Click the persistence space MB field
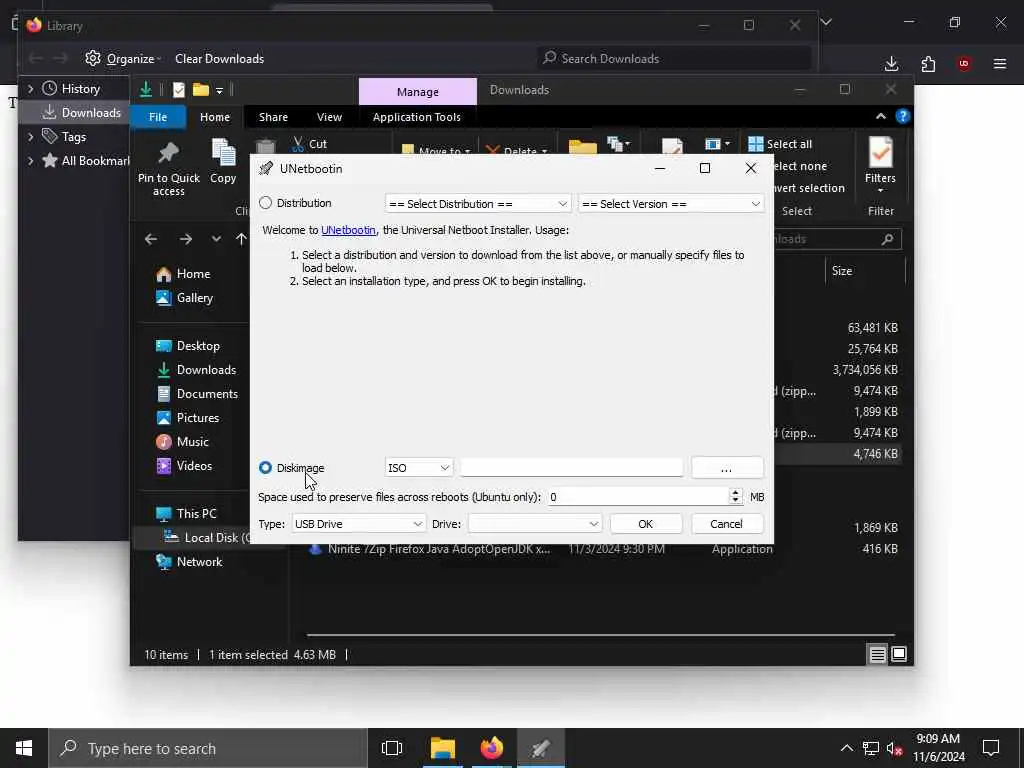 pos(637,497)
